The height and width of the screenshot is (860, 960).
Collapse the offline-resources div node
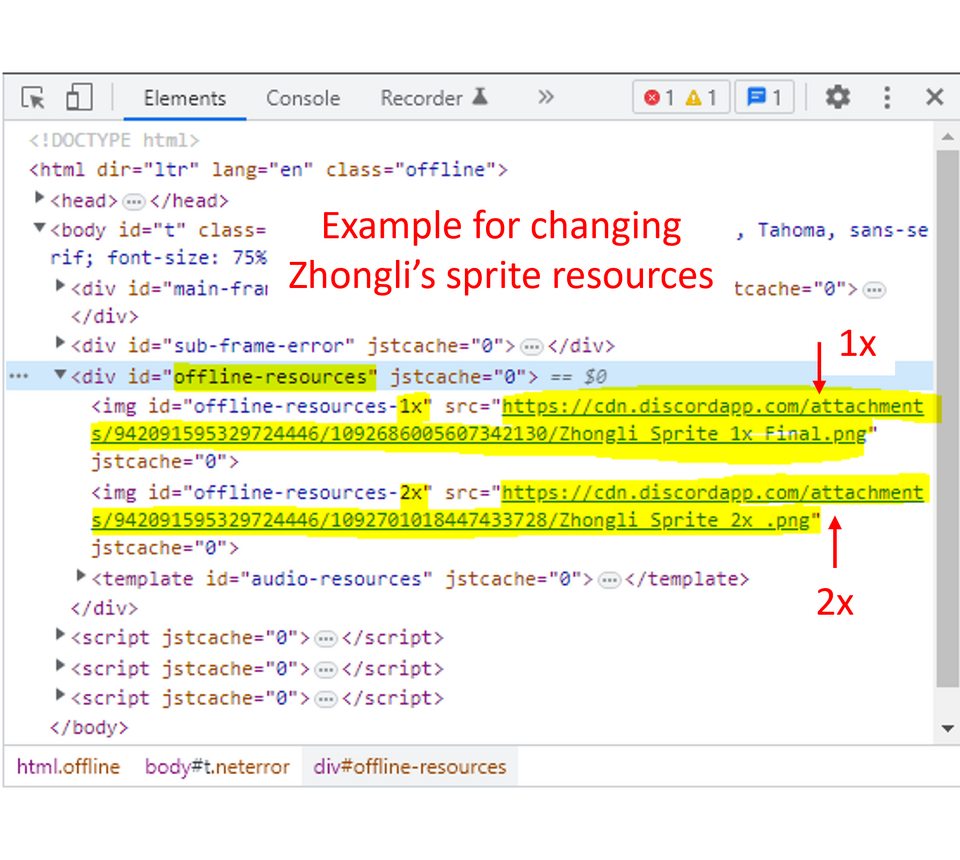point(60,376)
